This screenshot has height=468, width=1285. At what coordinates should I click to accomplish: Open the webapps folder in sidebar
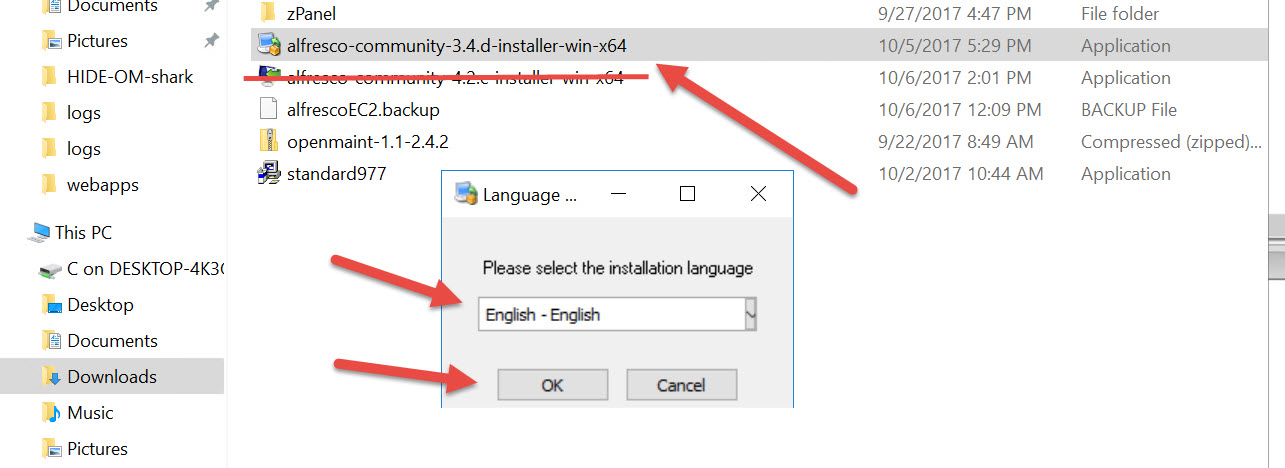coord(102,185)
